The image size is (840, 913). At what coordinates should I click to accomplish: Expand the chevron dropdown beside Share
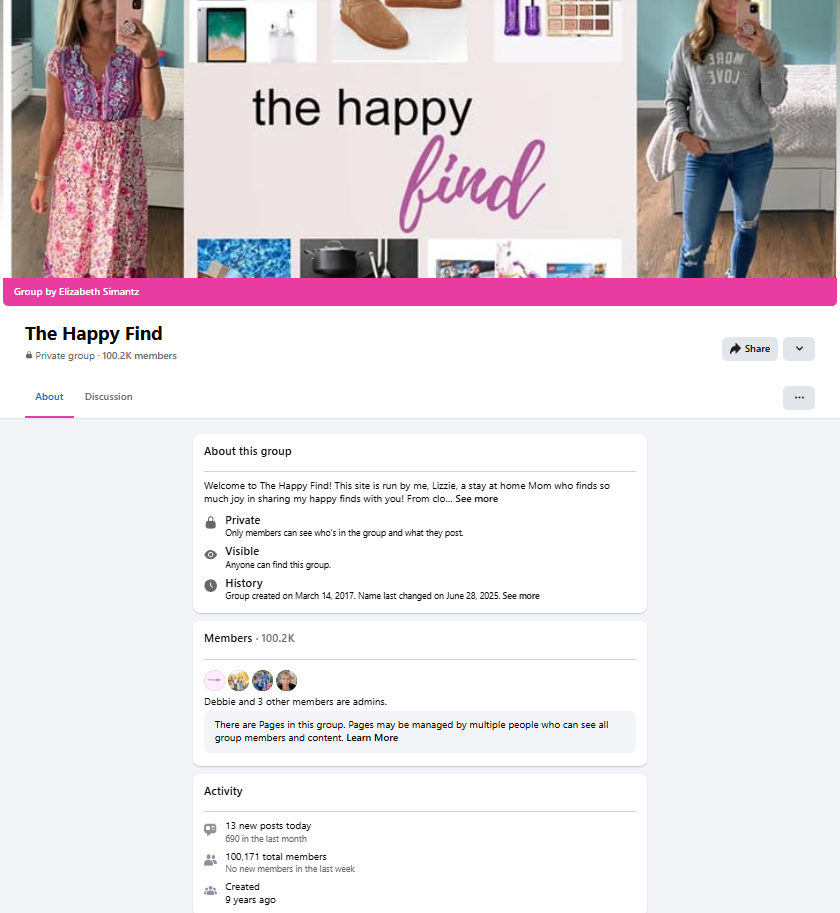point(799,349)
